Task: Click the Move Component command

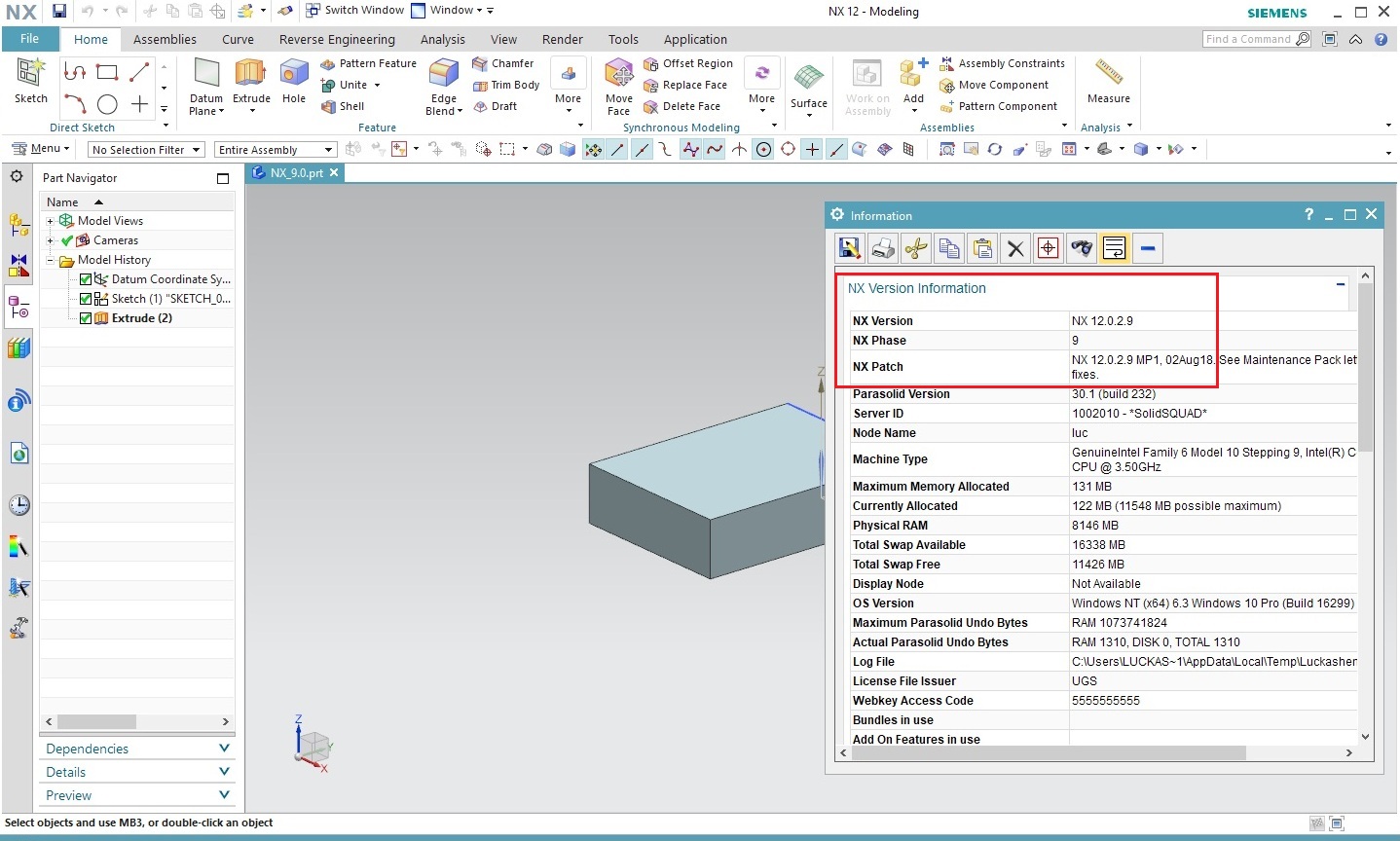Action: (x=994, y=85)
